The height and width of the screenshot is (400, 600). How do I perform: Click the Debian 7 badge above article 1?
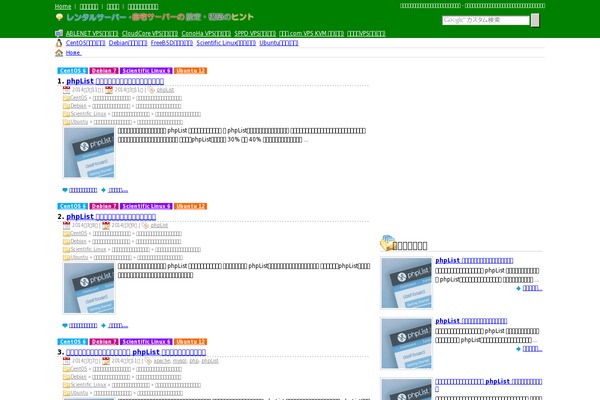click(104, 71)
